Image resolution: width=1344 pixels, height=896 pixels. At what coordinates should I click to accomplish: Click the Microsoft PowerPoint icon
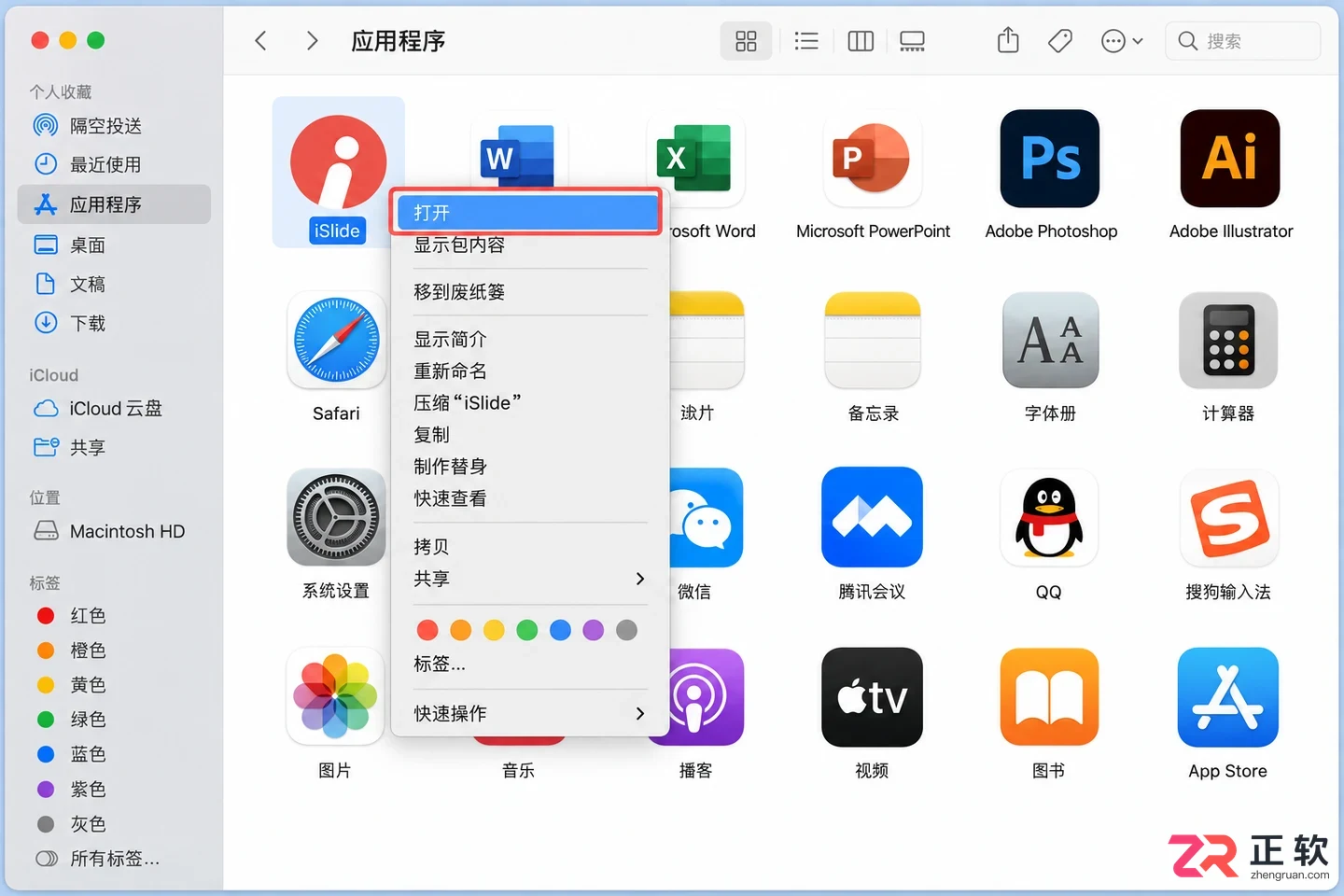pyautogui.click(x=872, y=159)
